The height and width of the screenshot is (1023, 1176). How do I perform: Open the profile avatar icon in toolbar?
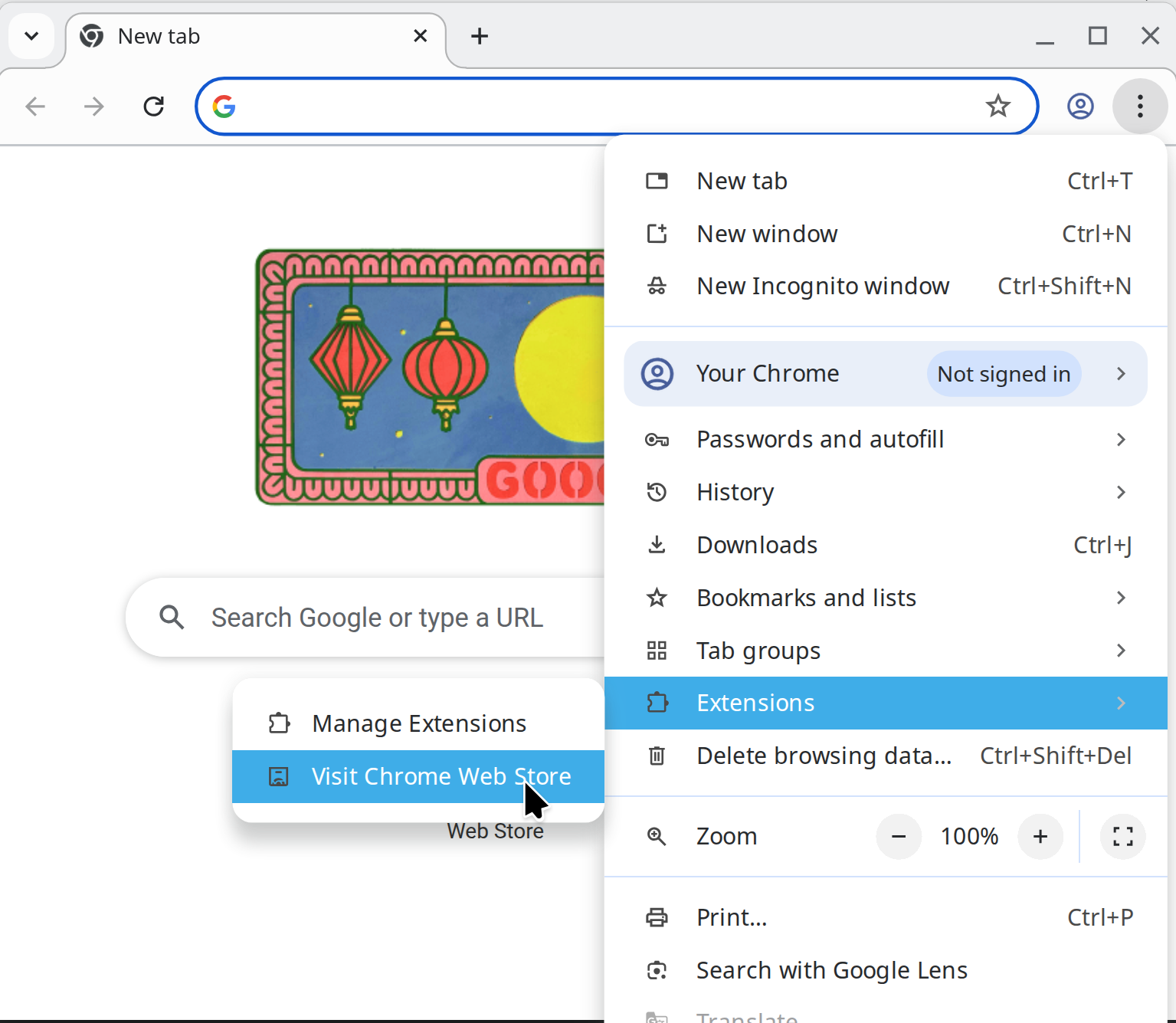click(1080, 106)
